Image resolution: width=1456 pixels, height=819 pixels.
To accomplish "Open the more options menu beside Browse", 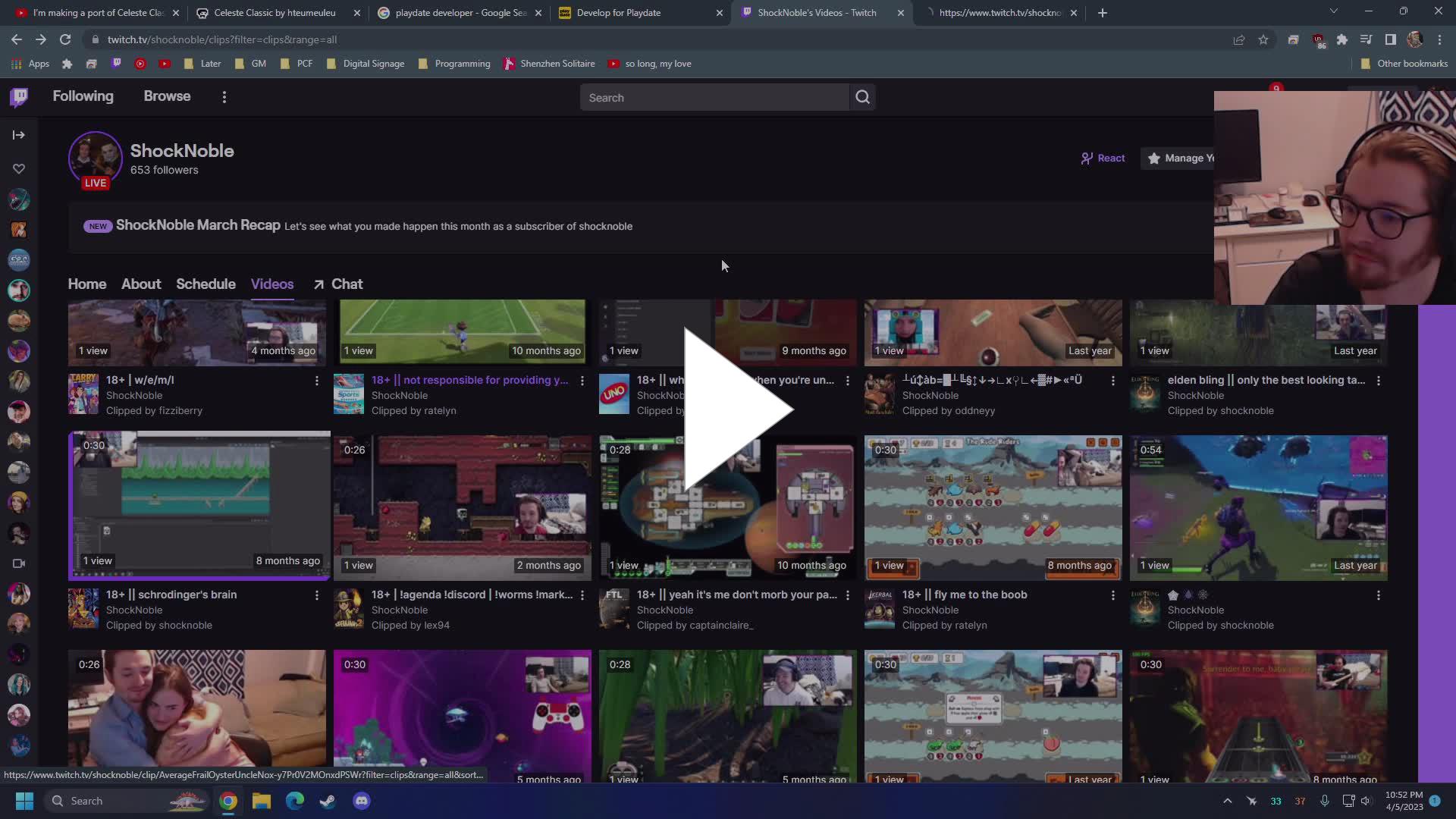I will (x=224, y=97).
